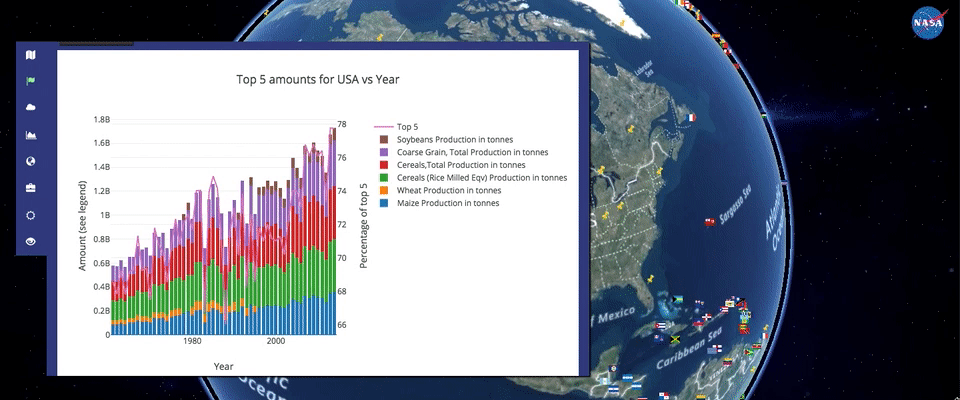Click the French flag near Newfoundland
The height and width of the screenshot is (400, 960).
pyautogui.click(x=689, y=117)
